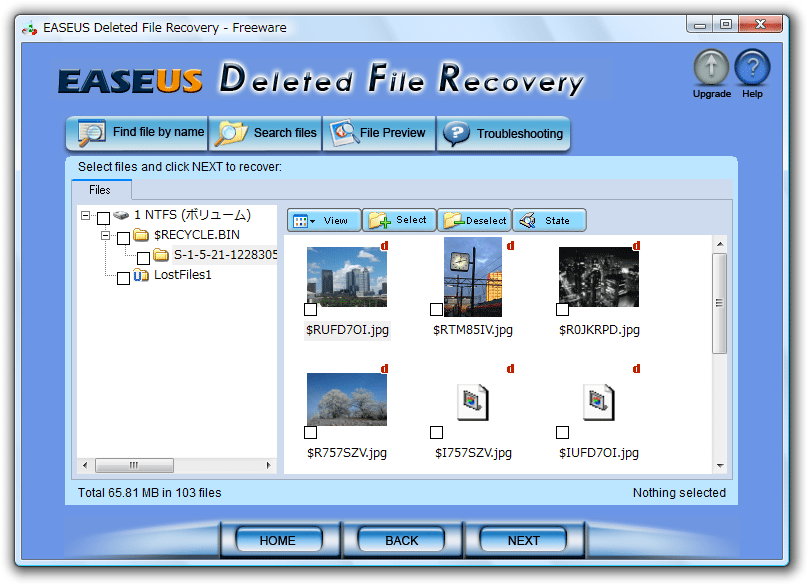Collapse the 1 NTFS volume tree node
808x584 pixels.
[86, 215]
